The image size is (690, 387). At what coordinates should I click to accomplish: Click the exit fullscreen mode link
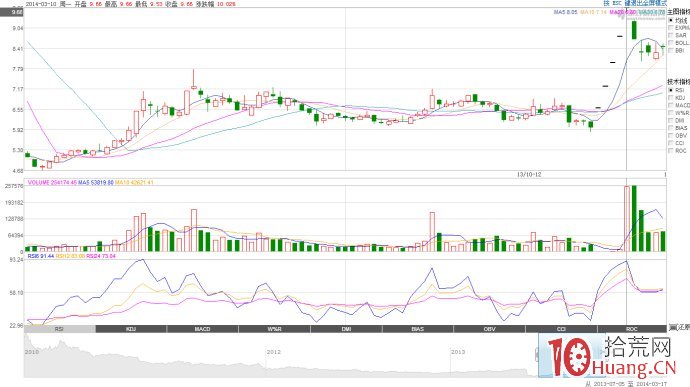point(646,3)
